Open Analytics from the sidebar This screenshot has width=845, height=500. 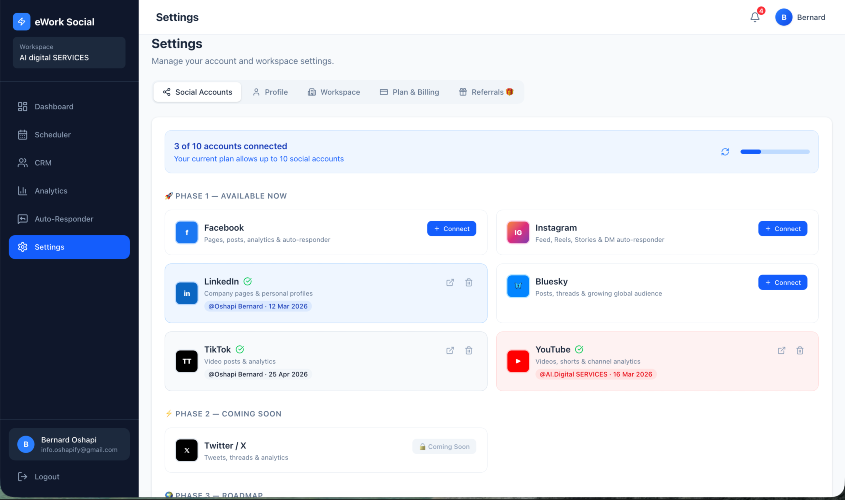[x=70, y=191]
